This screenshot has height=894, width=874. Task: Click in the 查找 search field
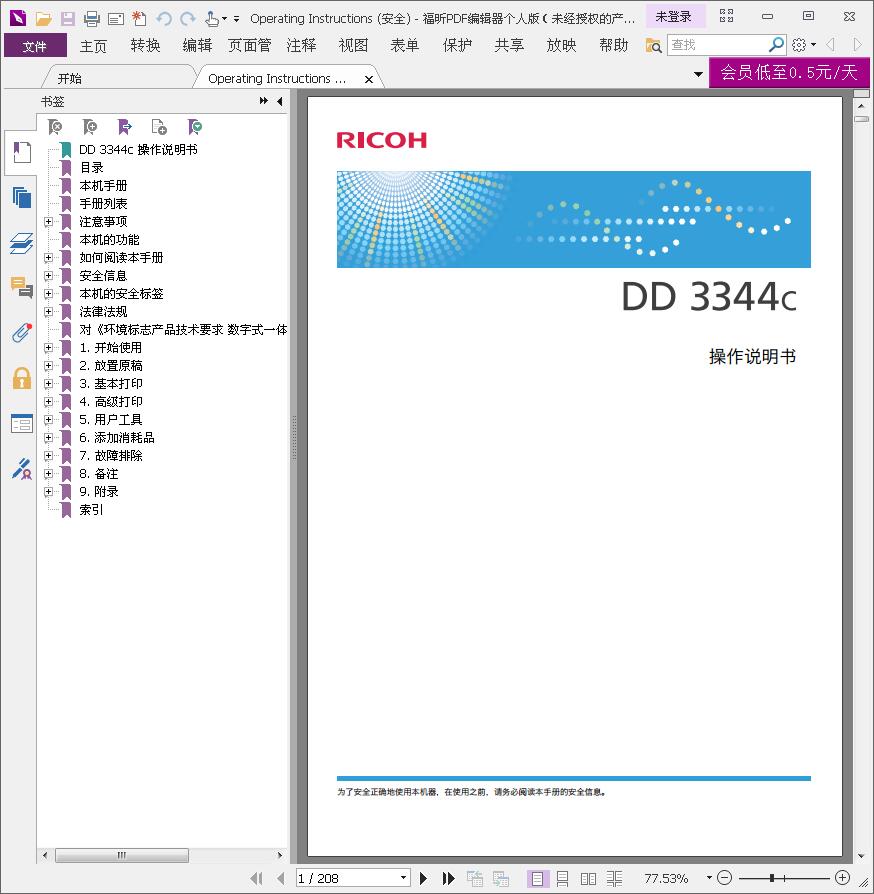718,45
